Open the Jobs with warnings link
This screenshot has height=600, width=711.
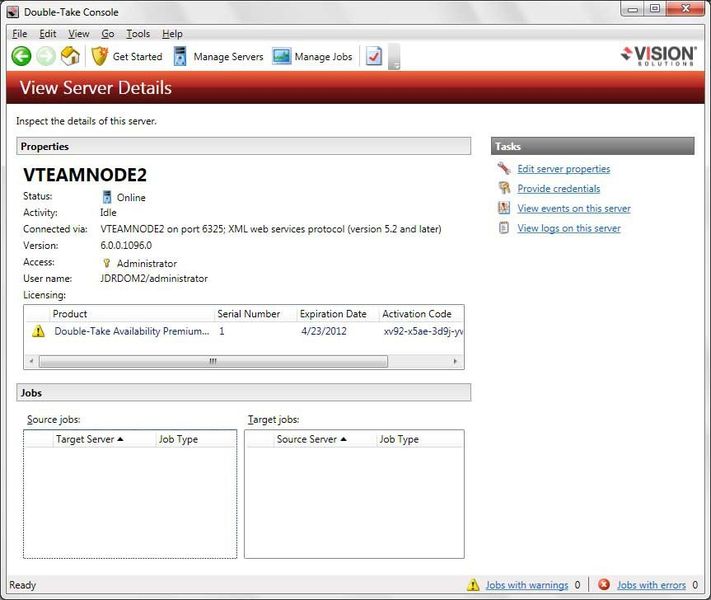(x=526, y=585)
